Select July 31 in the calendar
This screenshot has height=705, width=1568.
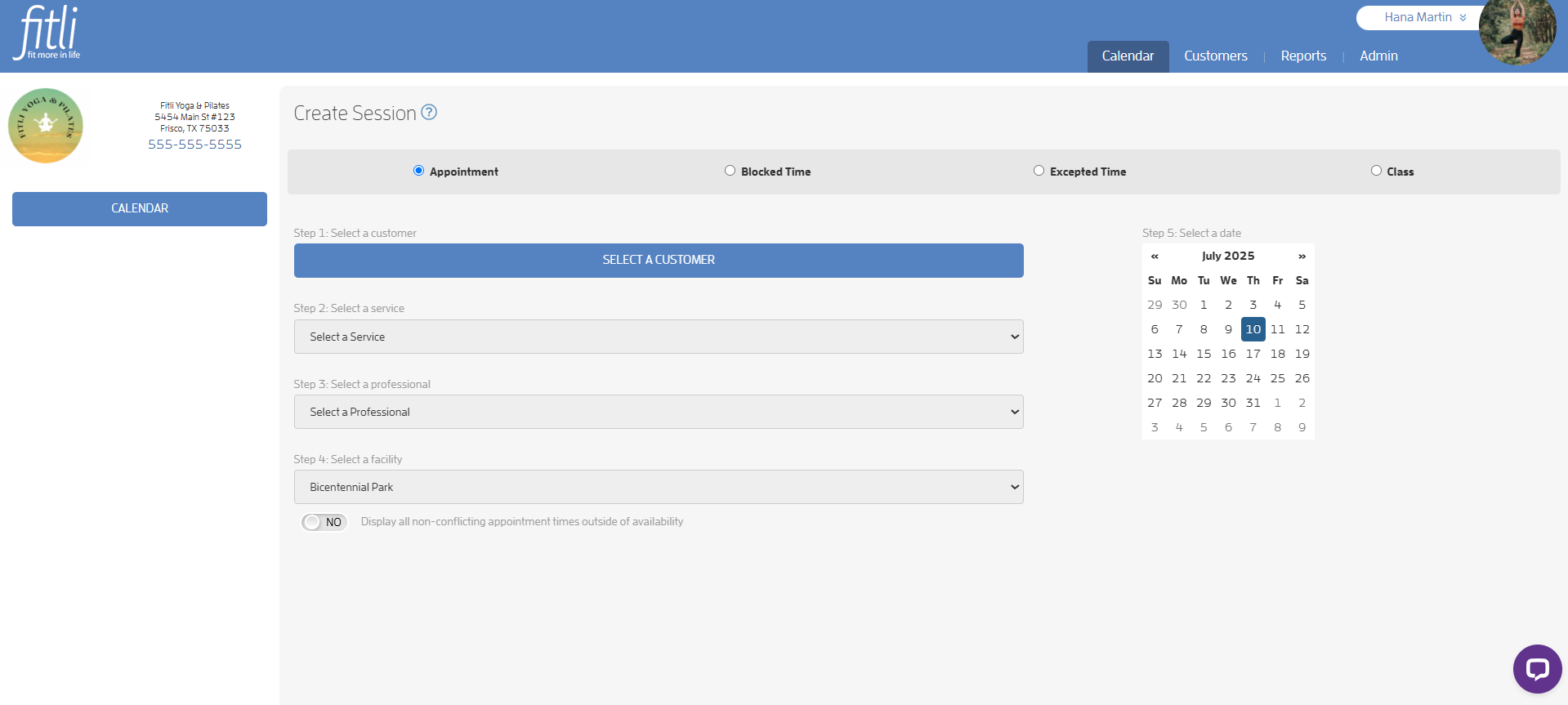1253,403
